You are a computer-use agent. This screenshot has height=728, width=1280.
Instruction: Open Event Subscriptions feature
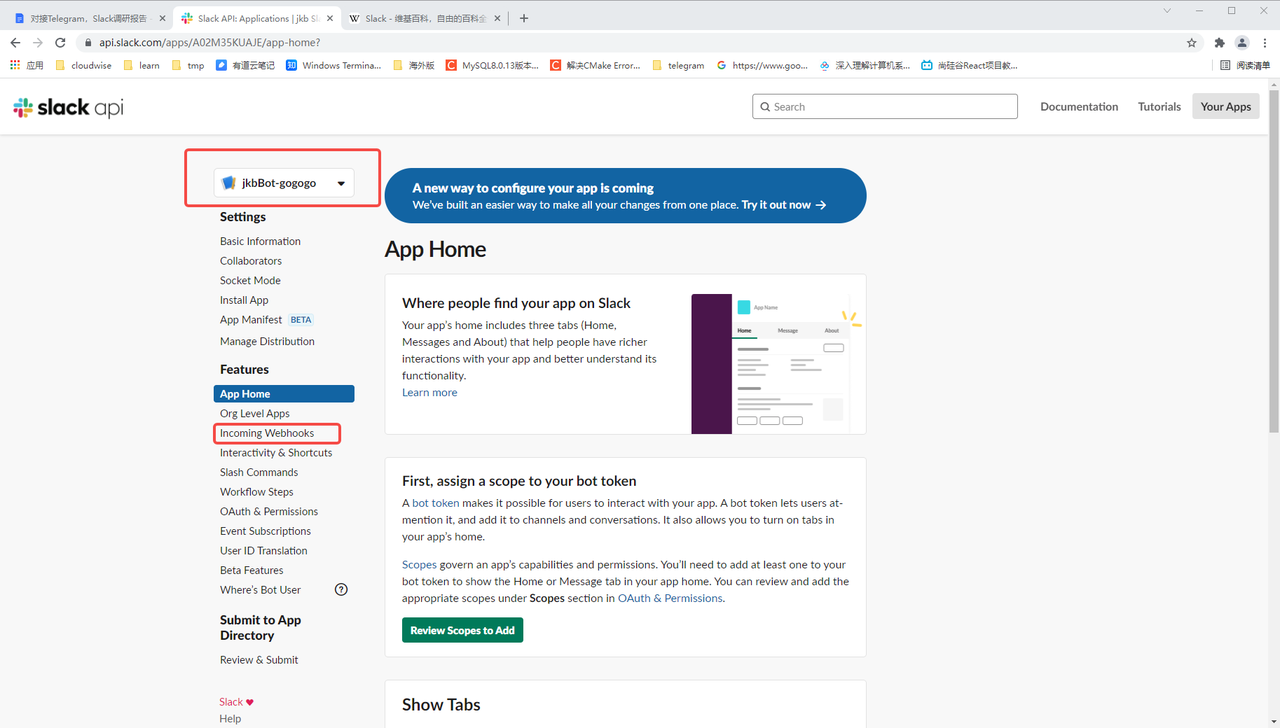click(x=265, y=531)
